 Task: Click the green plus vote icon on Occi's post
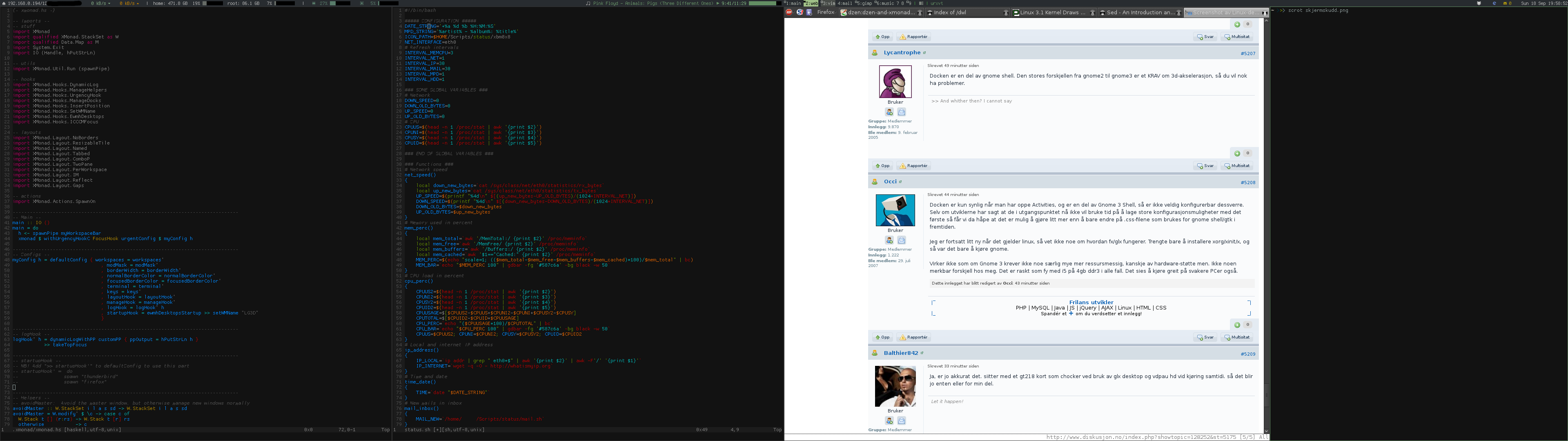1237,325
